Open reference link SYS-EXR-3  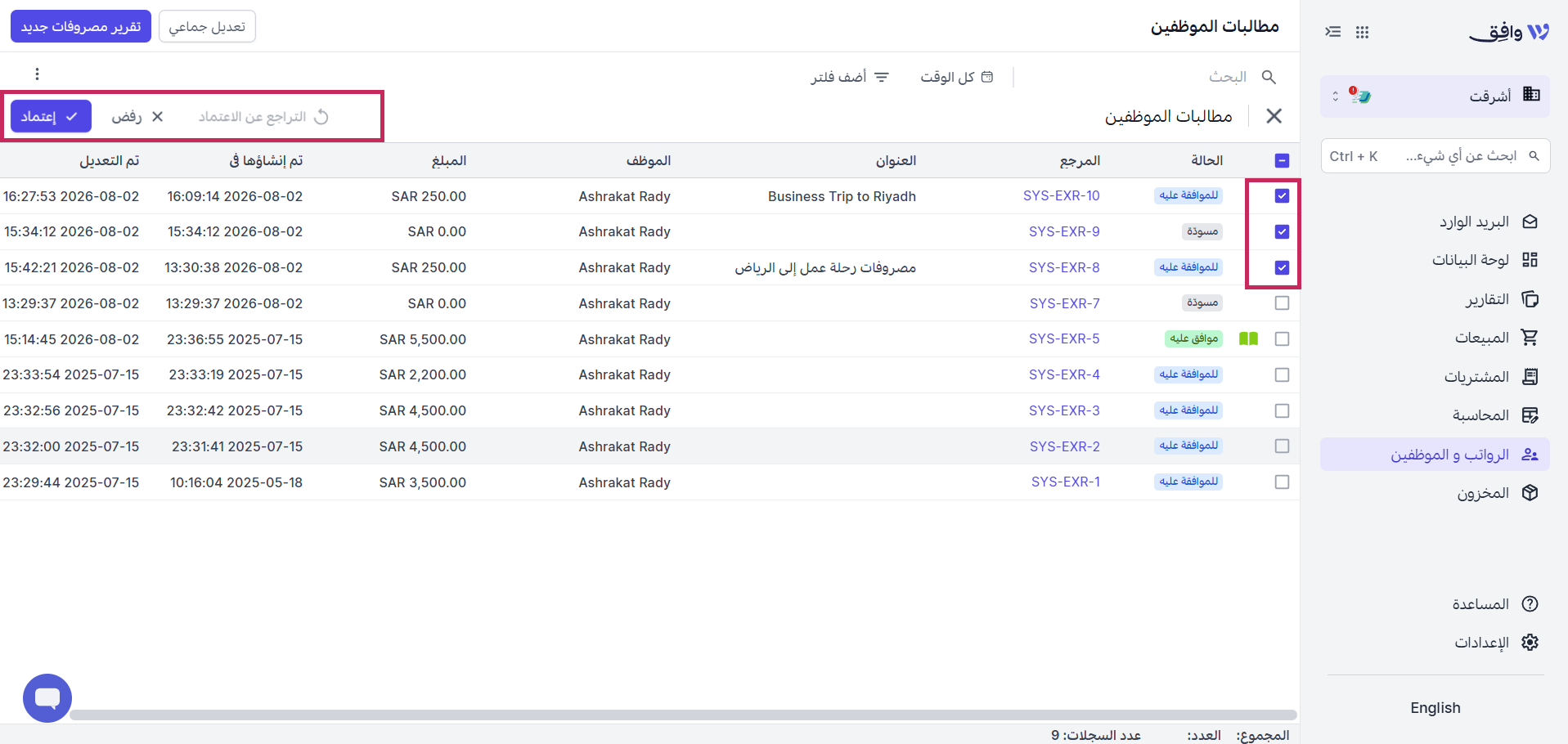1064,410
